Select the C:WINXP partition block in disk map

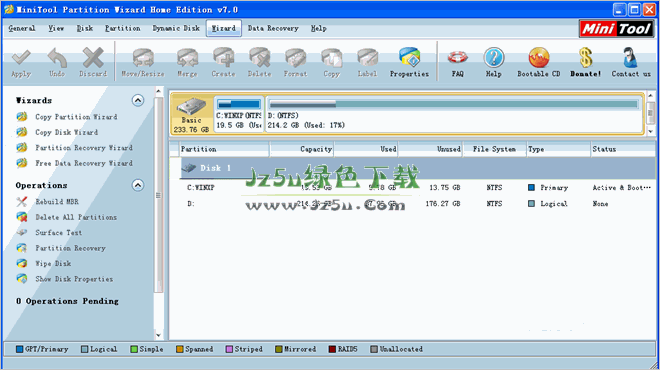tap(239, 114)
